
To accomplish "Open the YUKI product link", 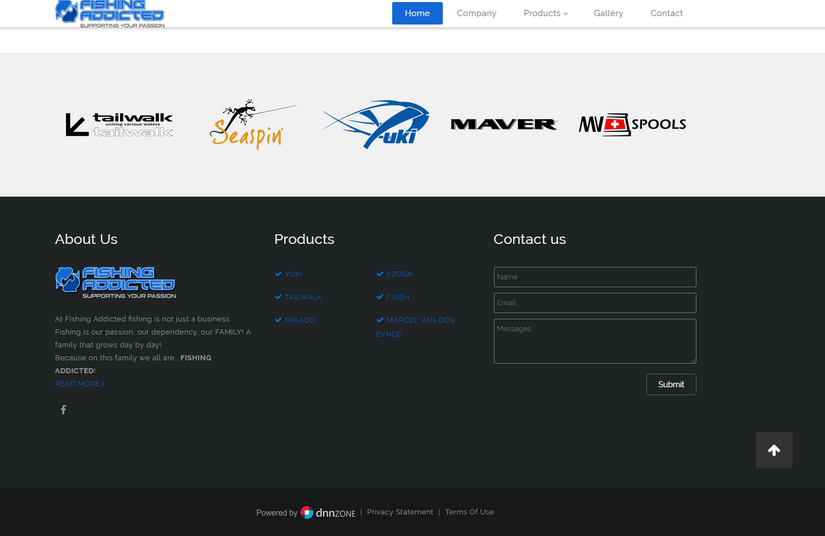I will pos(293,274).
